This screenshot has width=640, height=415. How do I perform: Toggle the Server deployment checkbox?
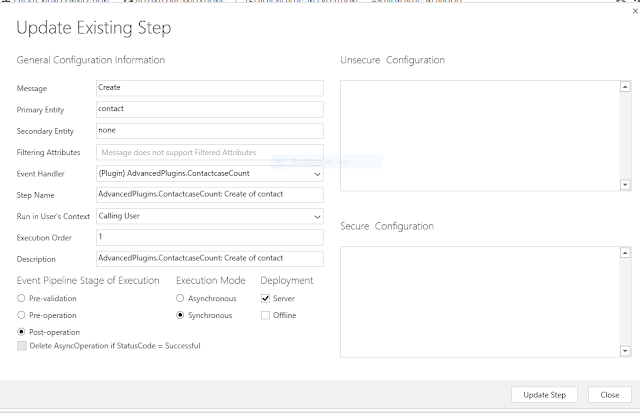pyautogui.click(x=265, y=298)
